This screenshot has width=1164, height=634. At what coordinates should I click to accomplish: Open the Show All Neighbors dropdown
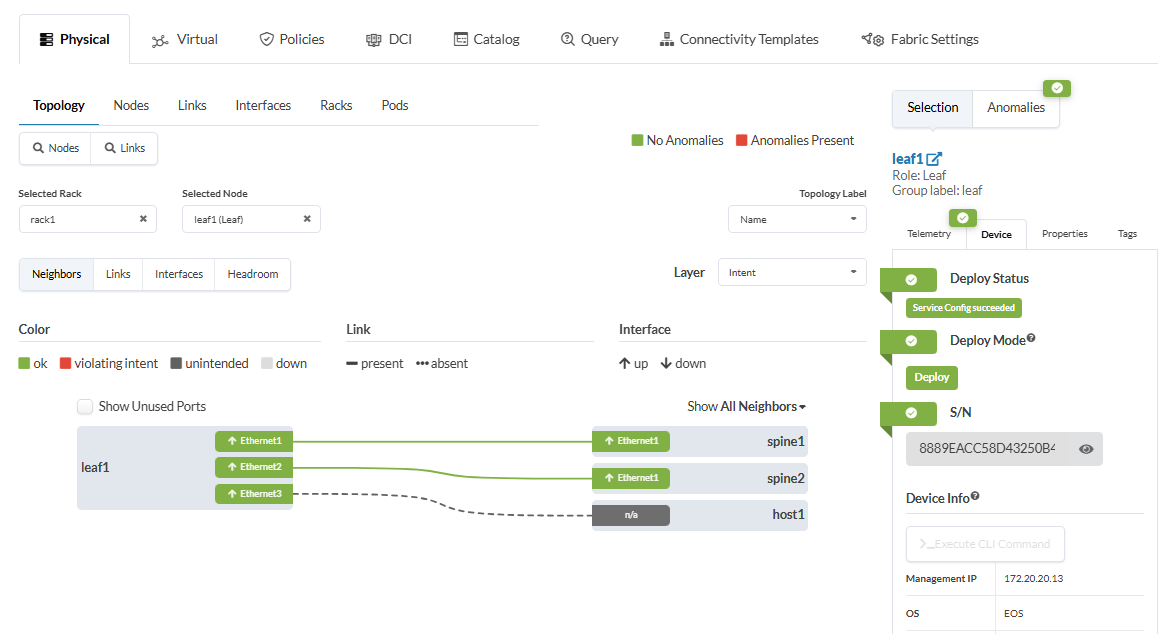click(746, 406)
